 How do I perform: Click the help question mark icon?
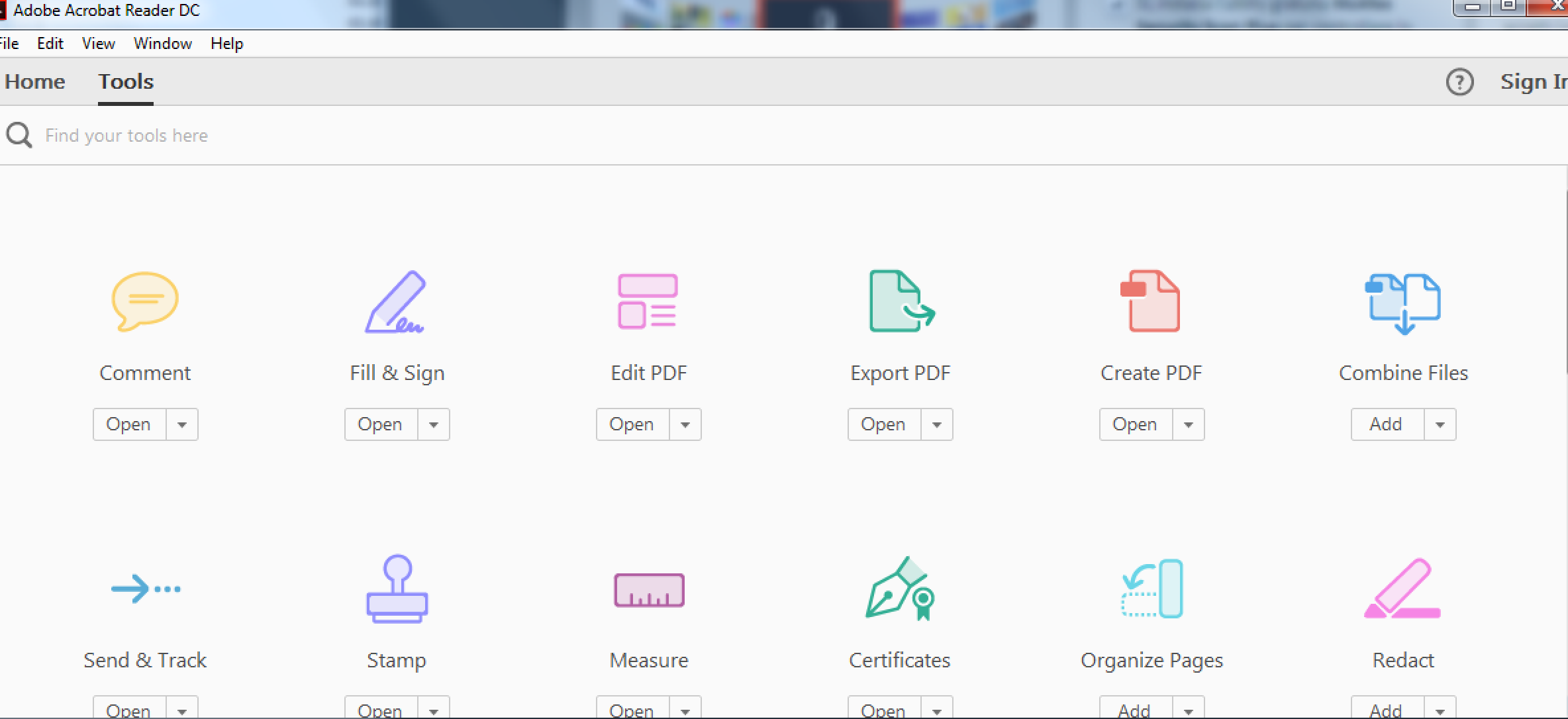[1459, 82]
